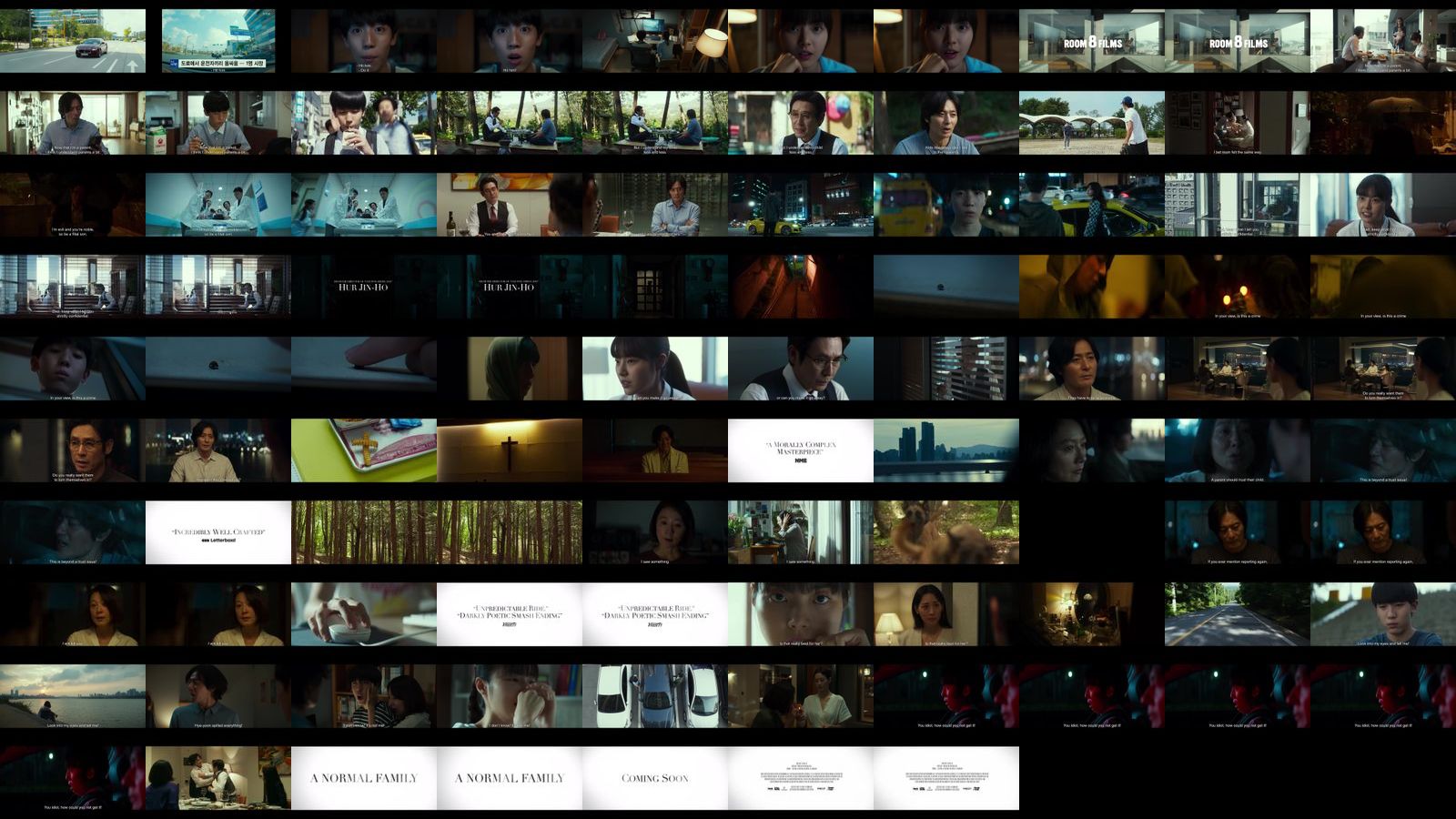Screen dimensions: 1456x819
Task: Select the glowing cross on wall frame
Action: coord(510,450)
